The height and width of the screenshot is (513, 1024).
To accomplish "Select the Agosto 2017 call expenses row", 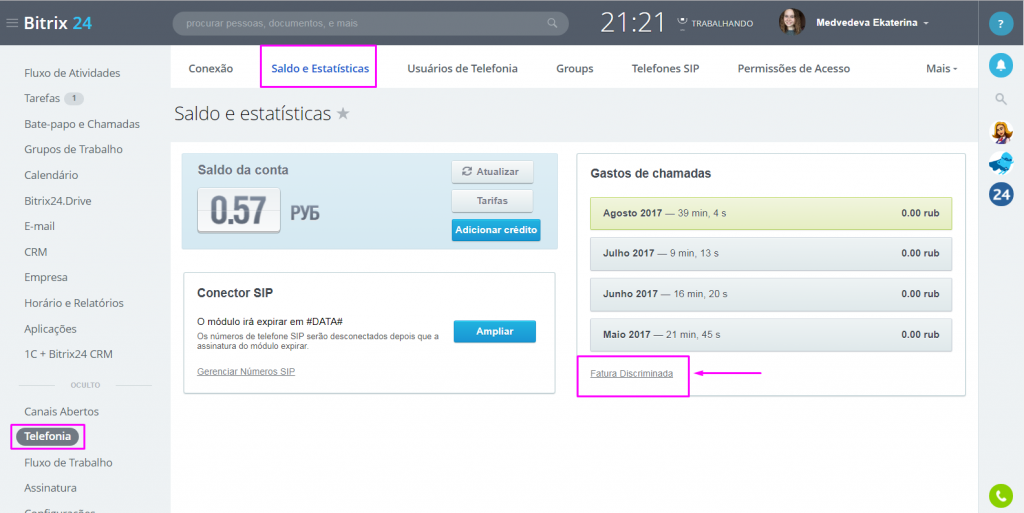I will click(x=771, y=213).
